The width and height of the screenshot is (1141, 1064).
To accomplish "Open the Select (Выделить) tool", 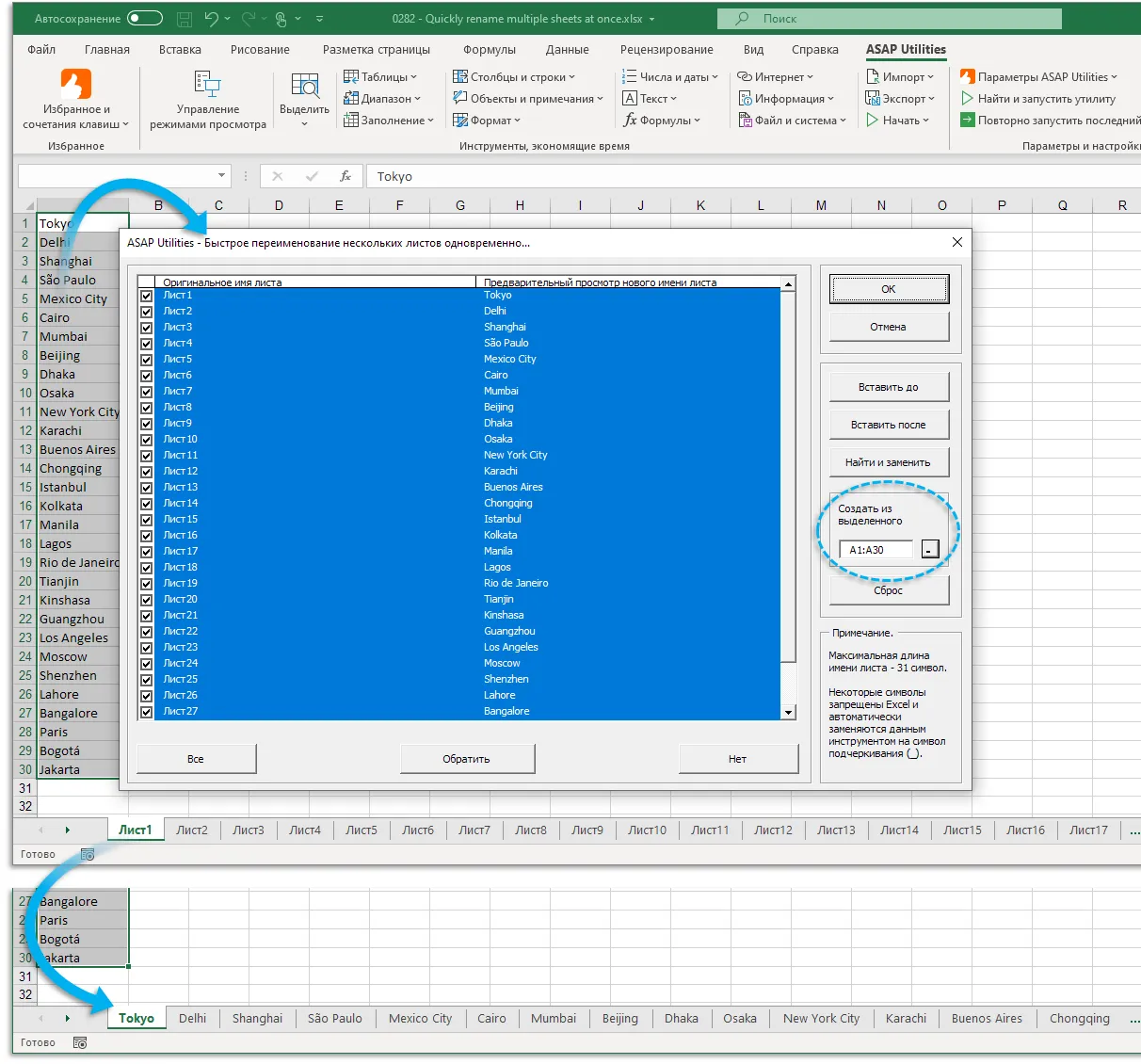I will [x=304, y=99].
